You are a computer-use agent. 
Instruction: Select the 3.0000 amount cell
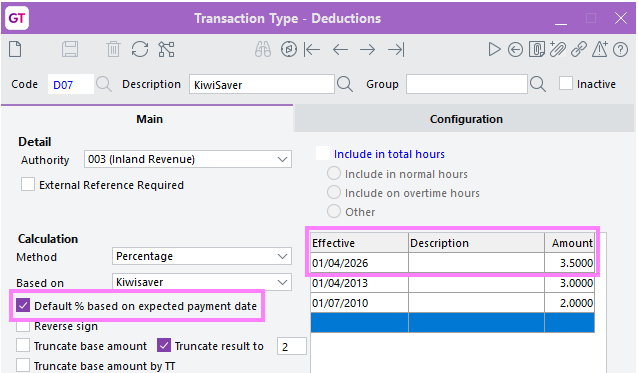569,283
